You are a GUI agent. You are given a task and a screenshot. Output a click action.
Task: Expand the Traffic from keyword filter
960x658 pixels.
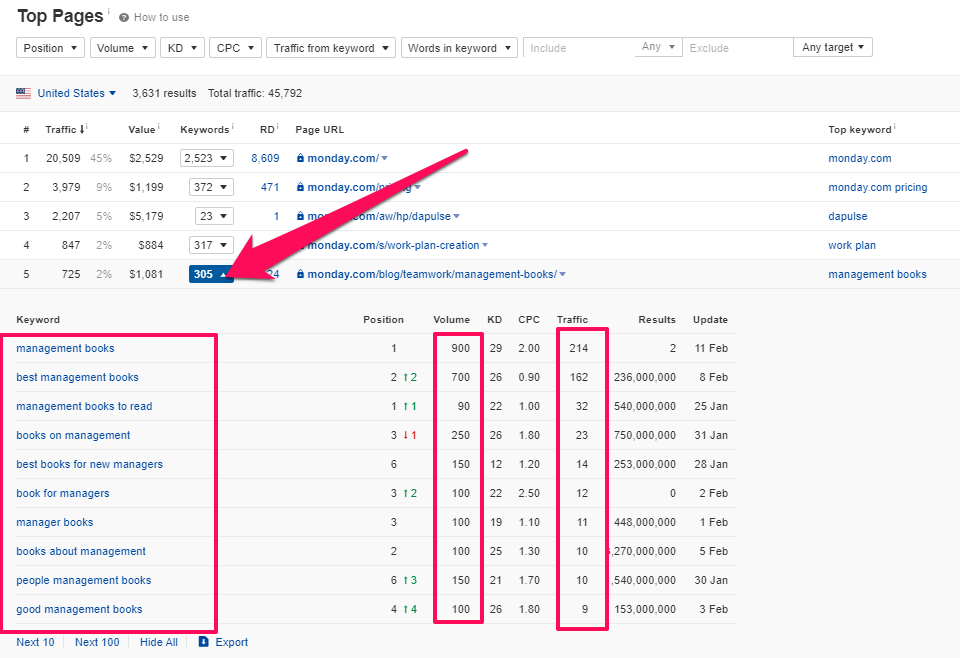330,48
